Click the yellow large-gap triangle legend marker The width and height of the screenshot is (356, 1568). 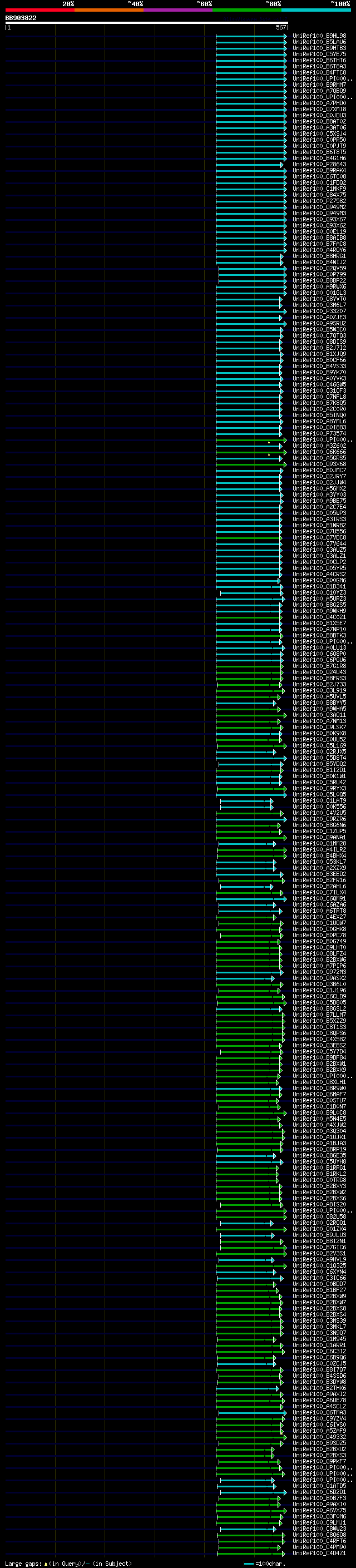[x=46, y=1564]
